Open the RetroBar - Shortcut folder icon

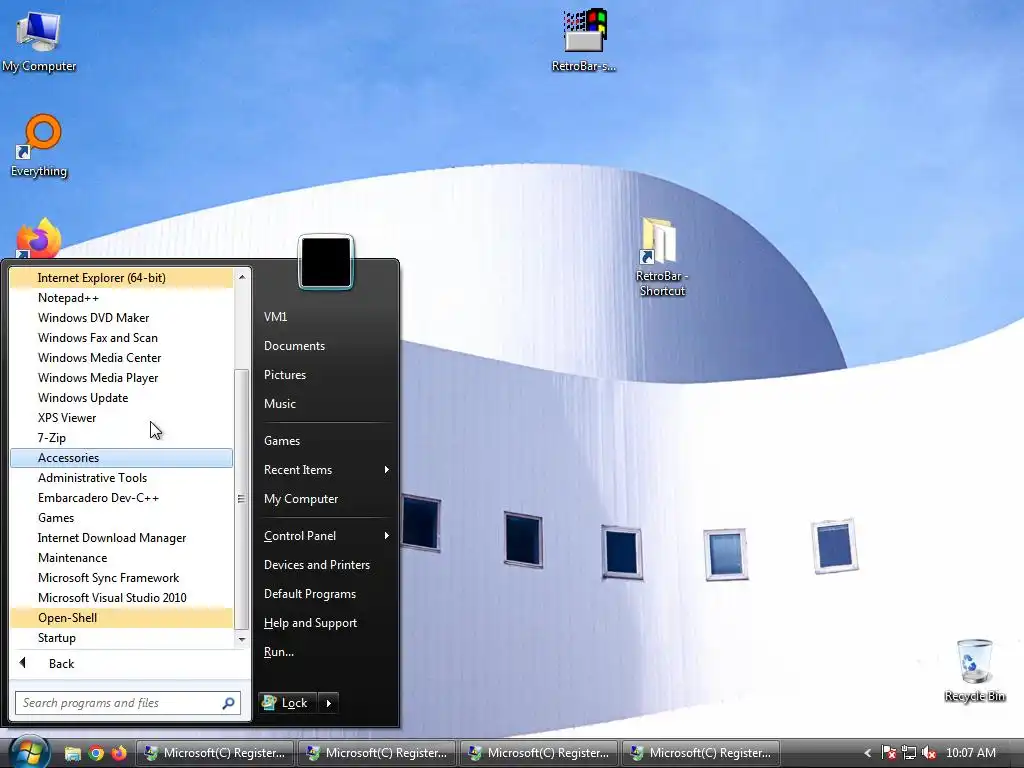point(662,257)
